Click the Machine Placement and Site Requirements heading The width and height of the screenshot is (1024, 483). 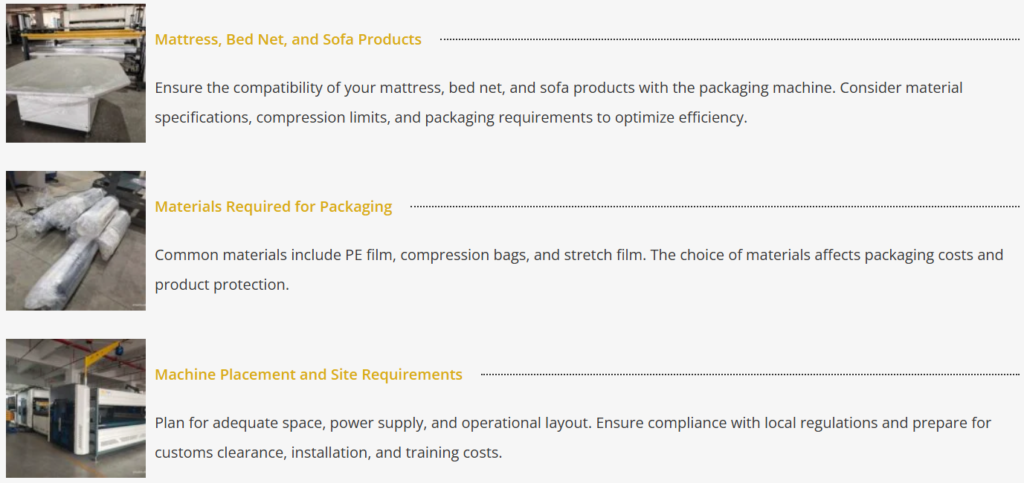coord(308,375)
